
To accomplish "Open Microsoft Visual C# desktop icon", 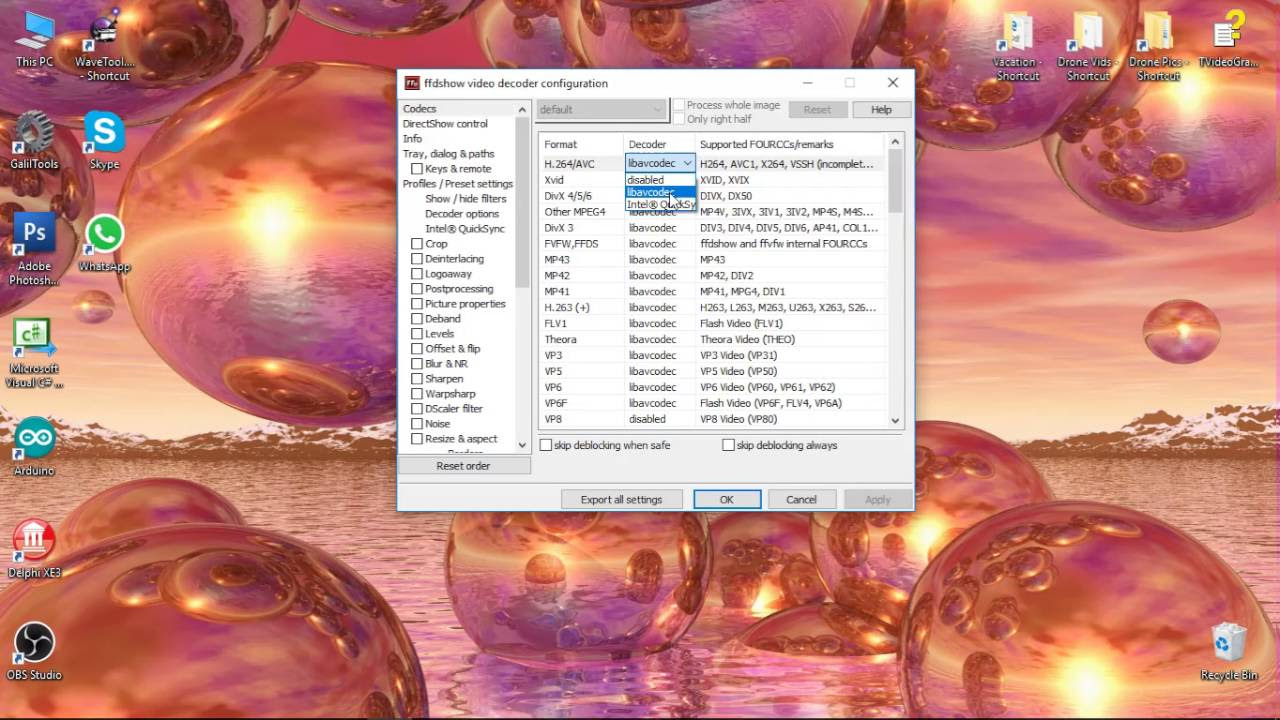I will [34, 354].
